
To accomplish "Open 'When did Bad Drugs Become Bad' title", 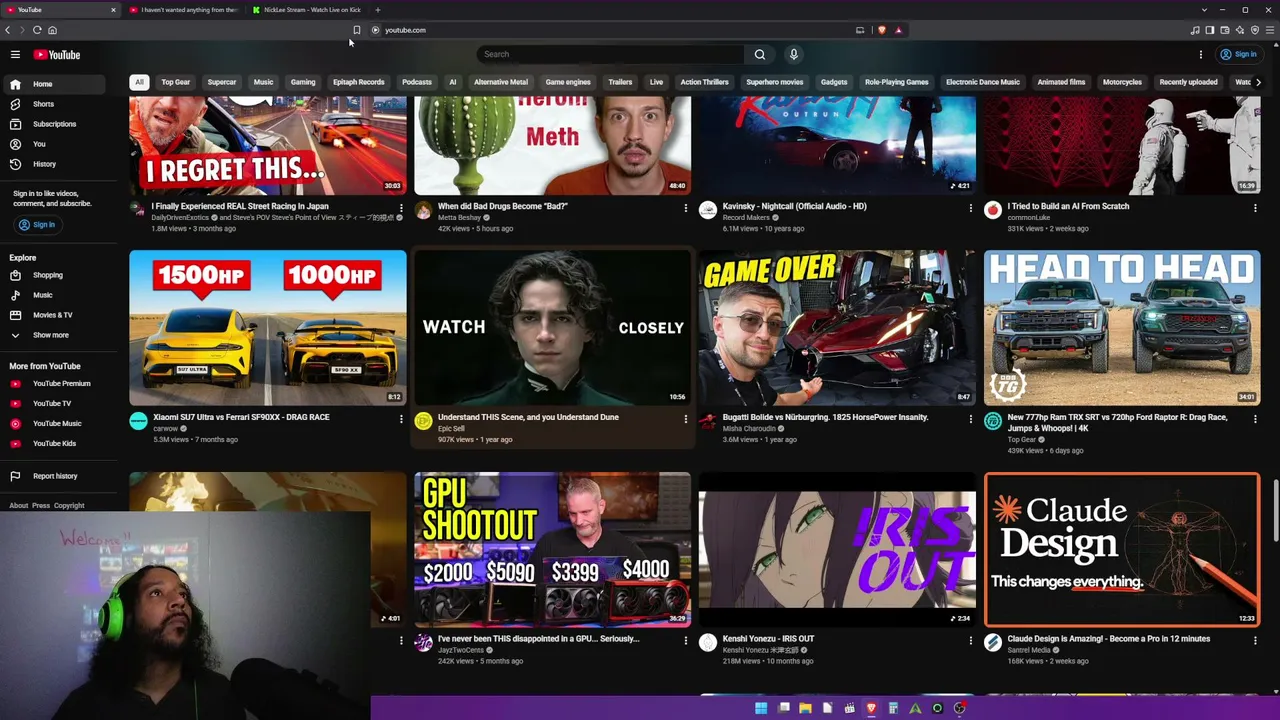I will [503, 206].
